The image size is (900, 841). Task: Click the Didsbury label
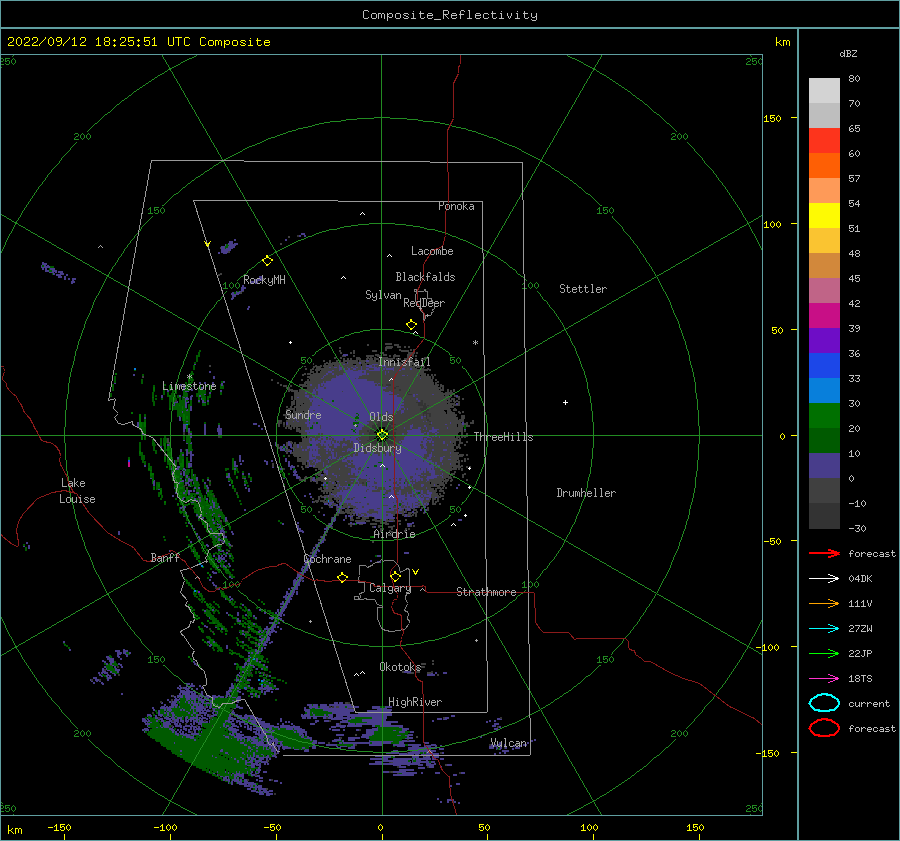pos(377,448)
